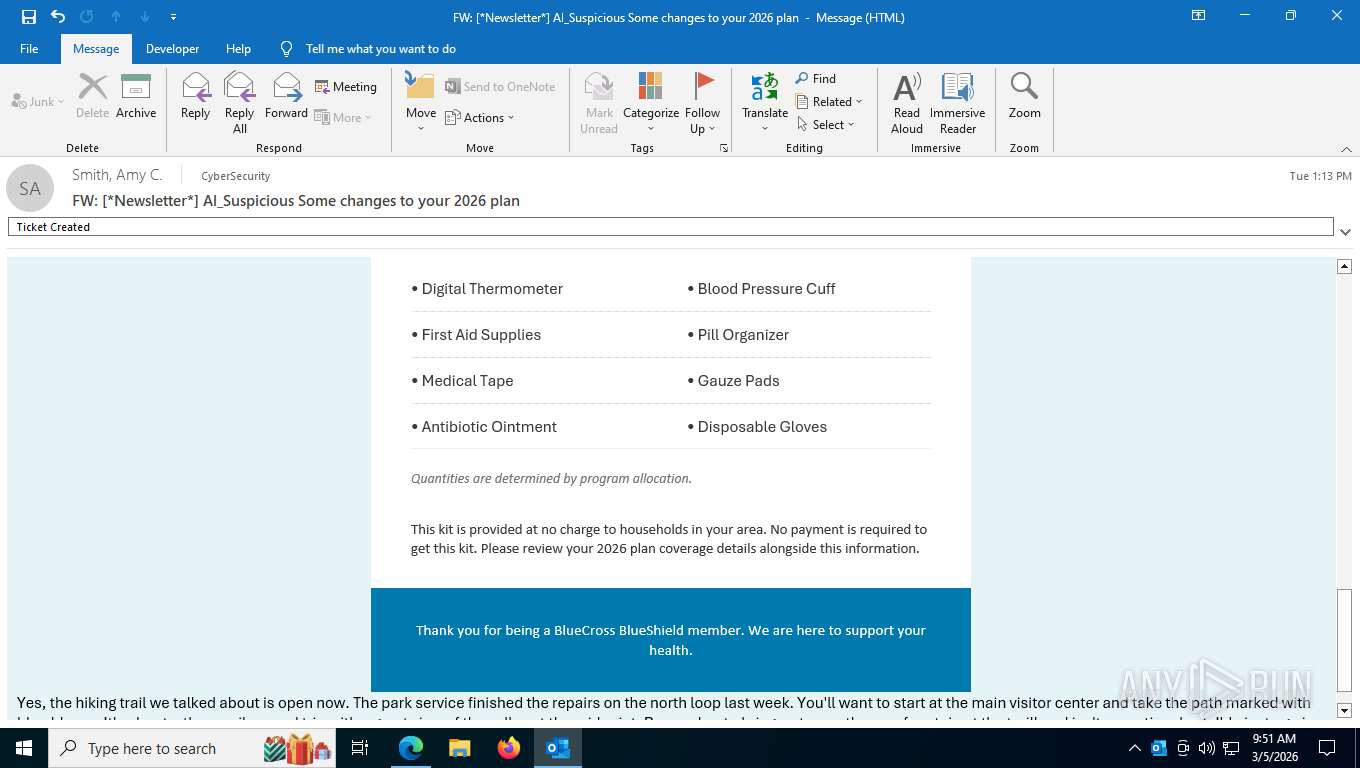Open the Windows Start menu
Viewport: 1360px width, 768px height.
click(23, 748)
